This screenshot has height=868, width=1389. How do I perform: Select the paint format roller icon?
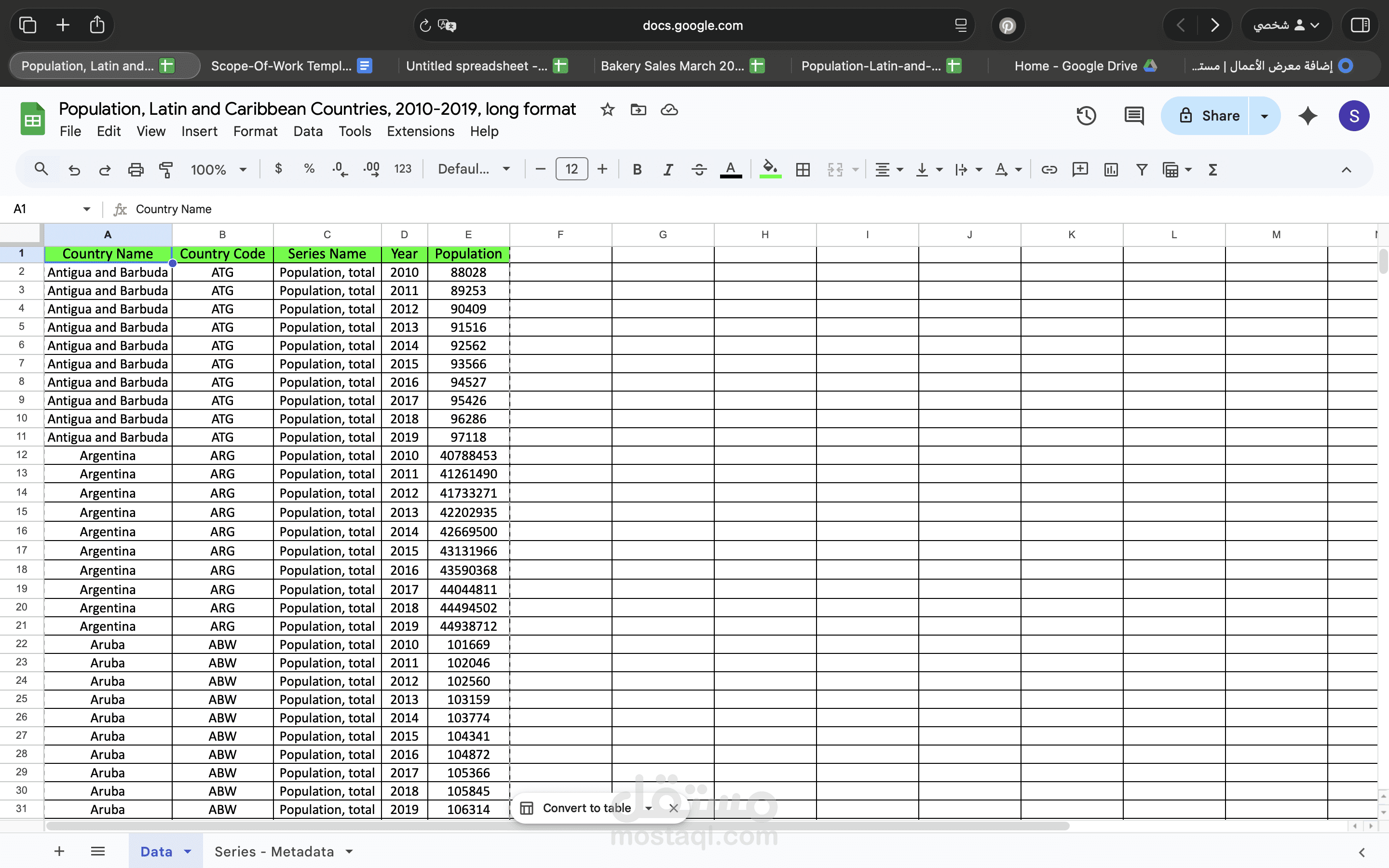166,169
